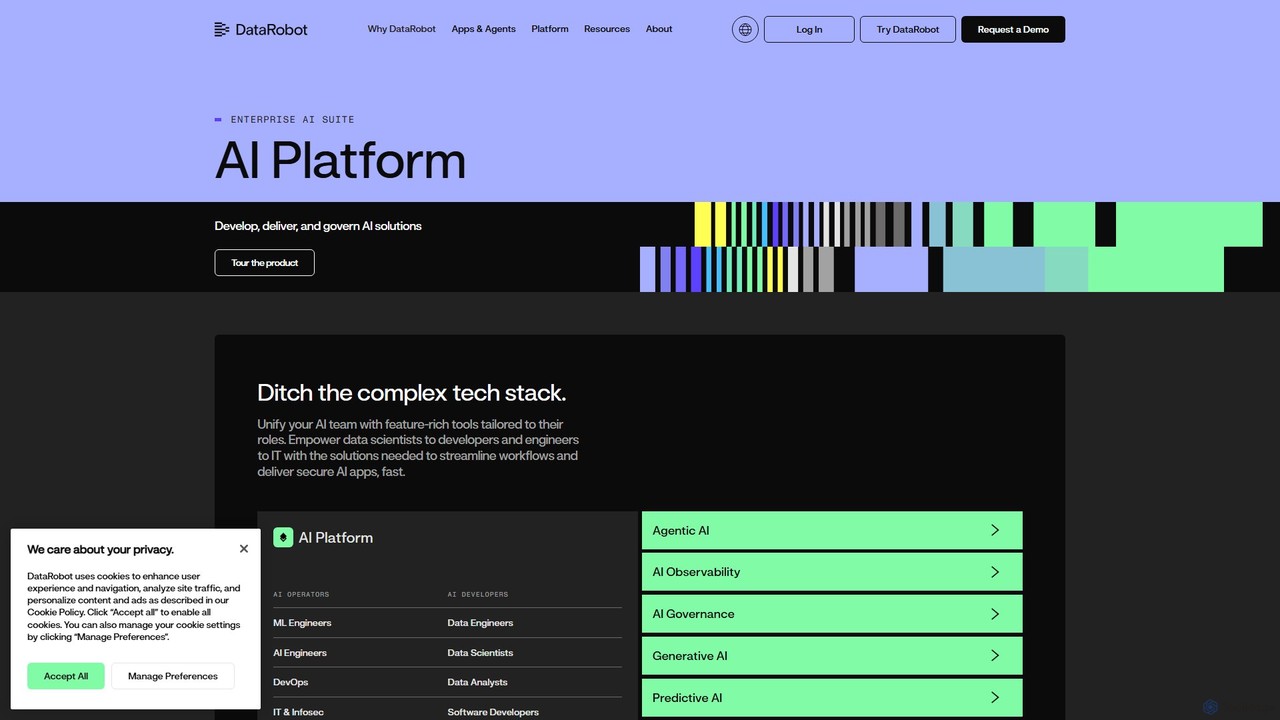1280x720 pixels.
Task: Open the Why DataRobot menu
Action: pyautogui.click(x=402, y=29)
